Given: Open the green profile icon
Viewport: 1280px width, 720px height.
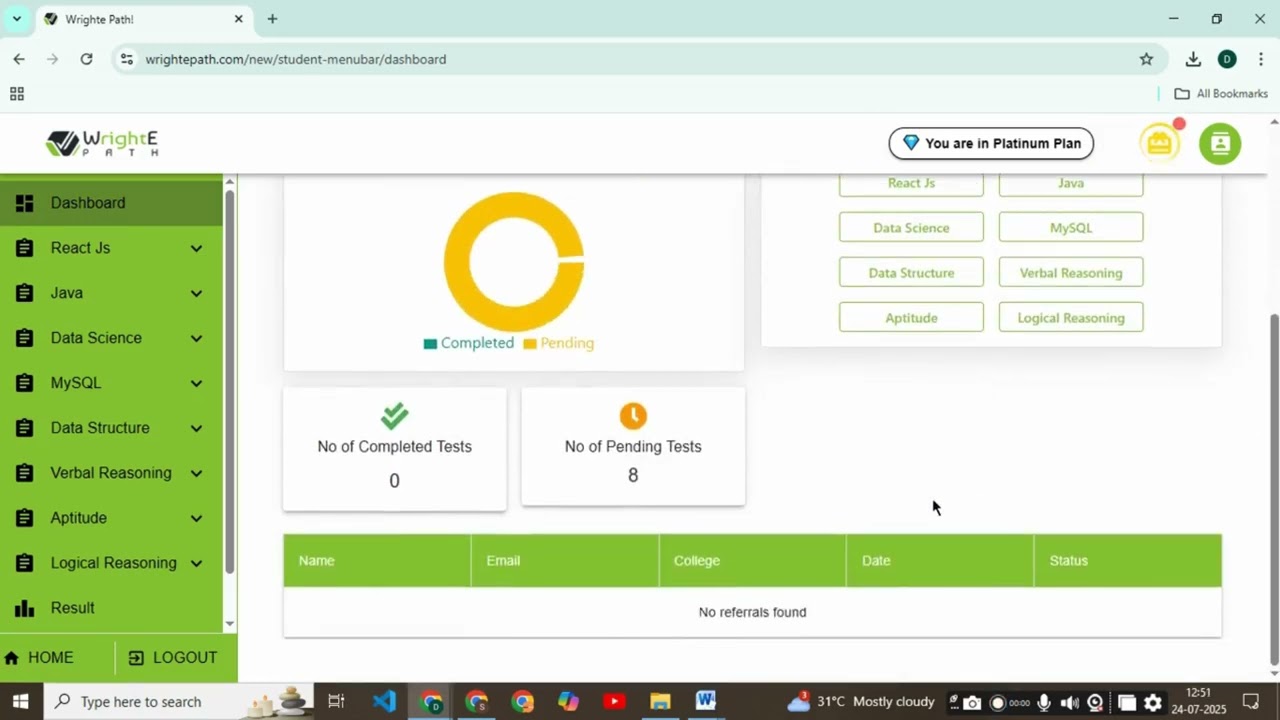Looking at the screenshot, I should pos(1220,143).
